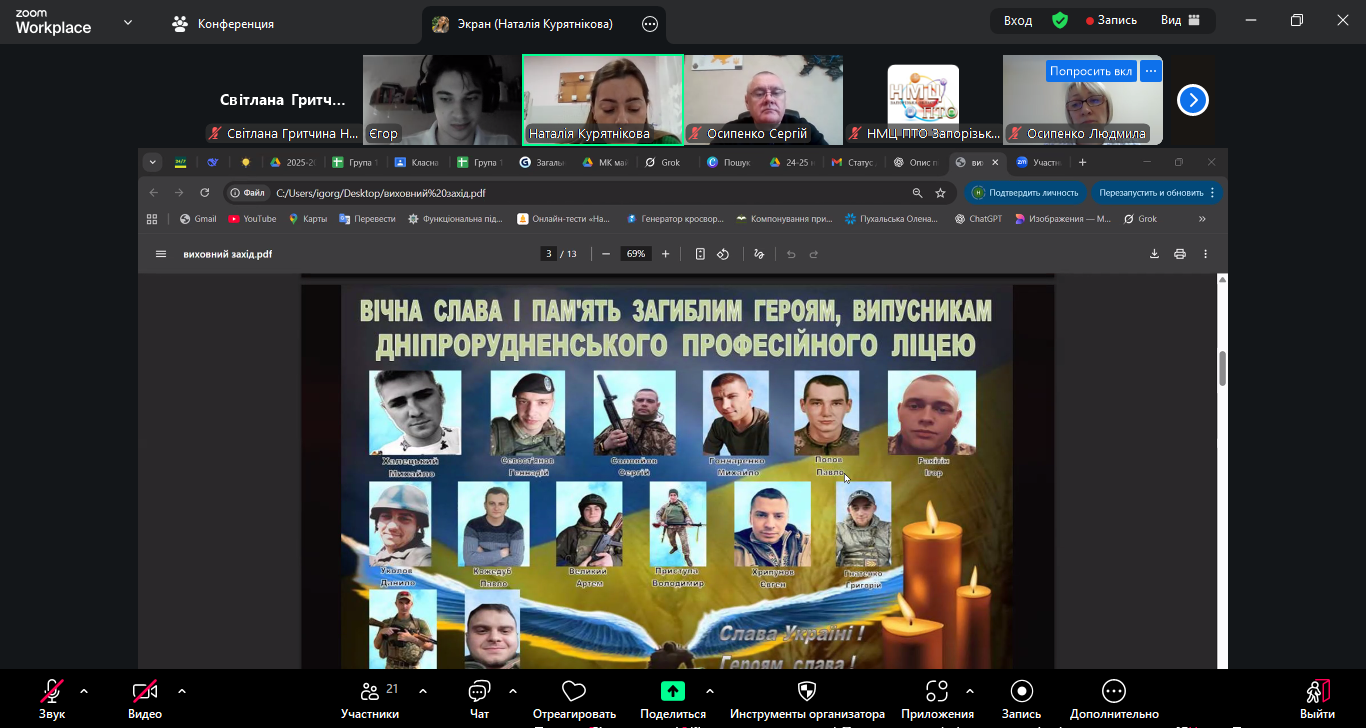Click the PDF fit to page icon

point(700,254)
